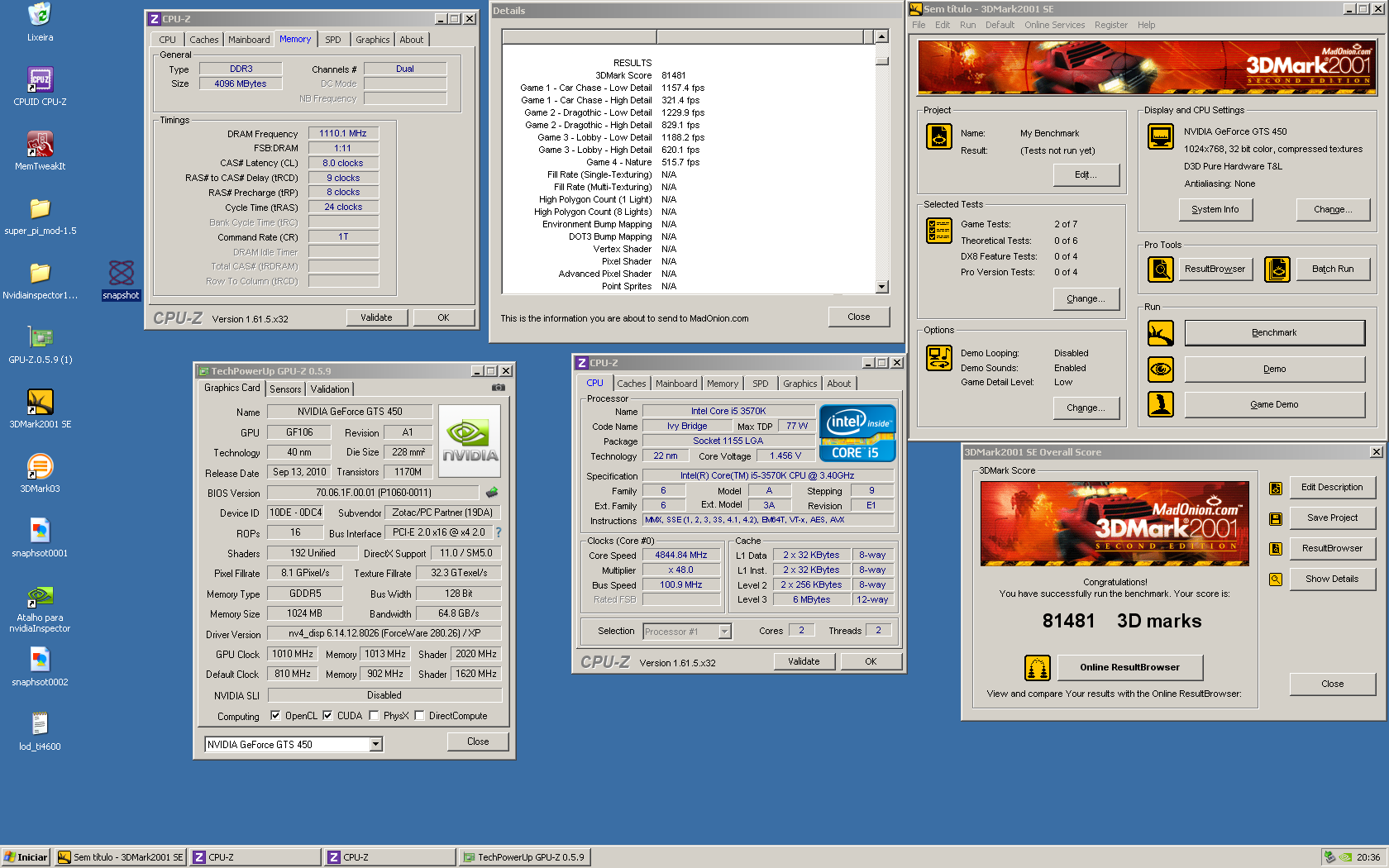Open the snaphsot0002 image file
The height and width of the screenshot is (868, 1389).
click(x=40, y=660)
